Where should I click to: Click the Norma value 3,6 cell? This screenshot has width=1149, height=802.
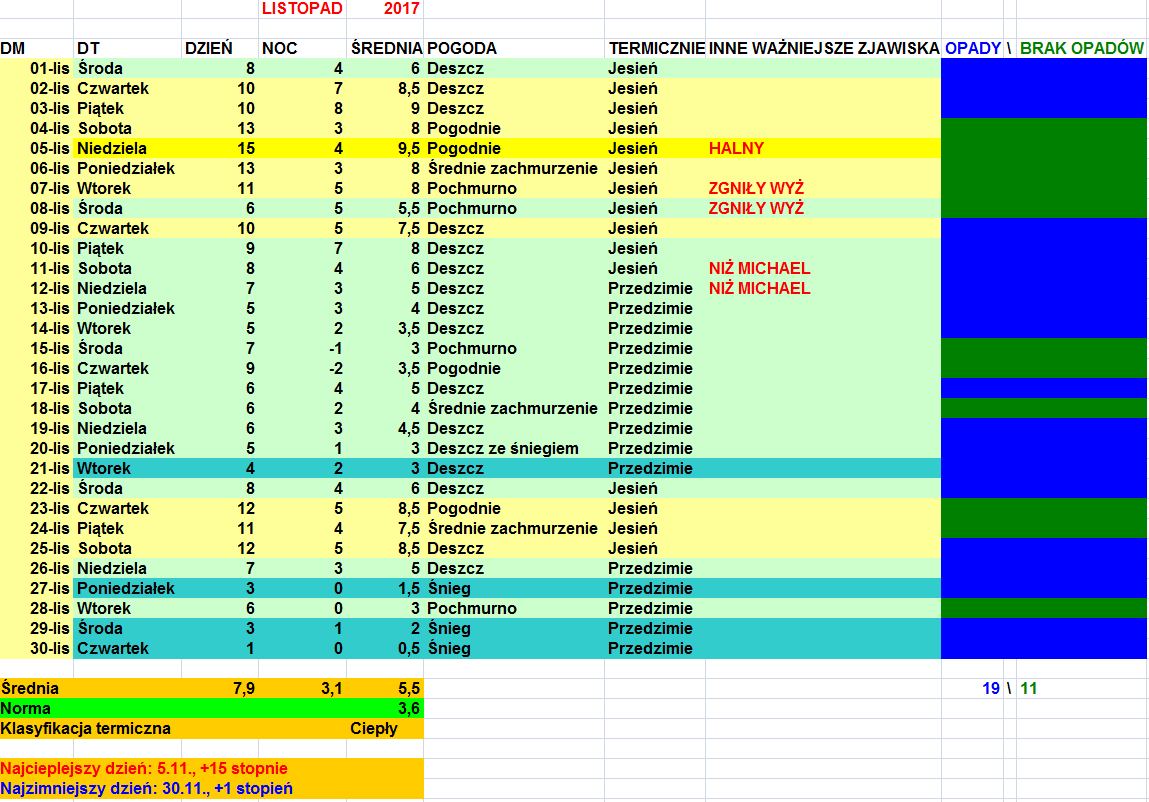point(408,708)
